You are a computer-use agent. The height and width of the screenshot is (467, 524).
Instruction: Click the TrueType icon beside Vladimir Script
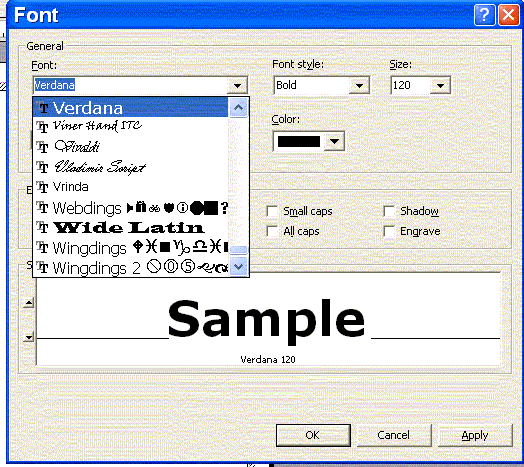[42, 167]
